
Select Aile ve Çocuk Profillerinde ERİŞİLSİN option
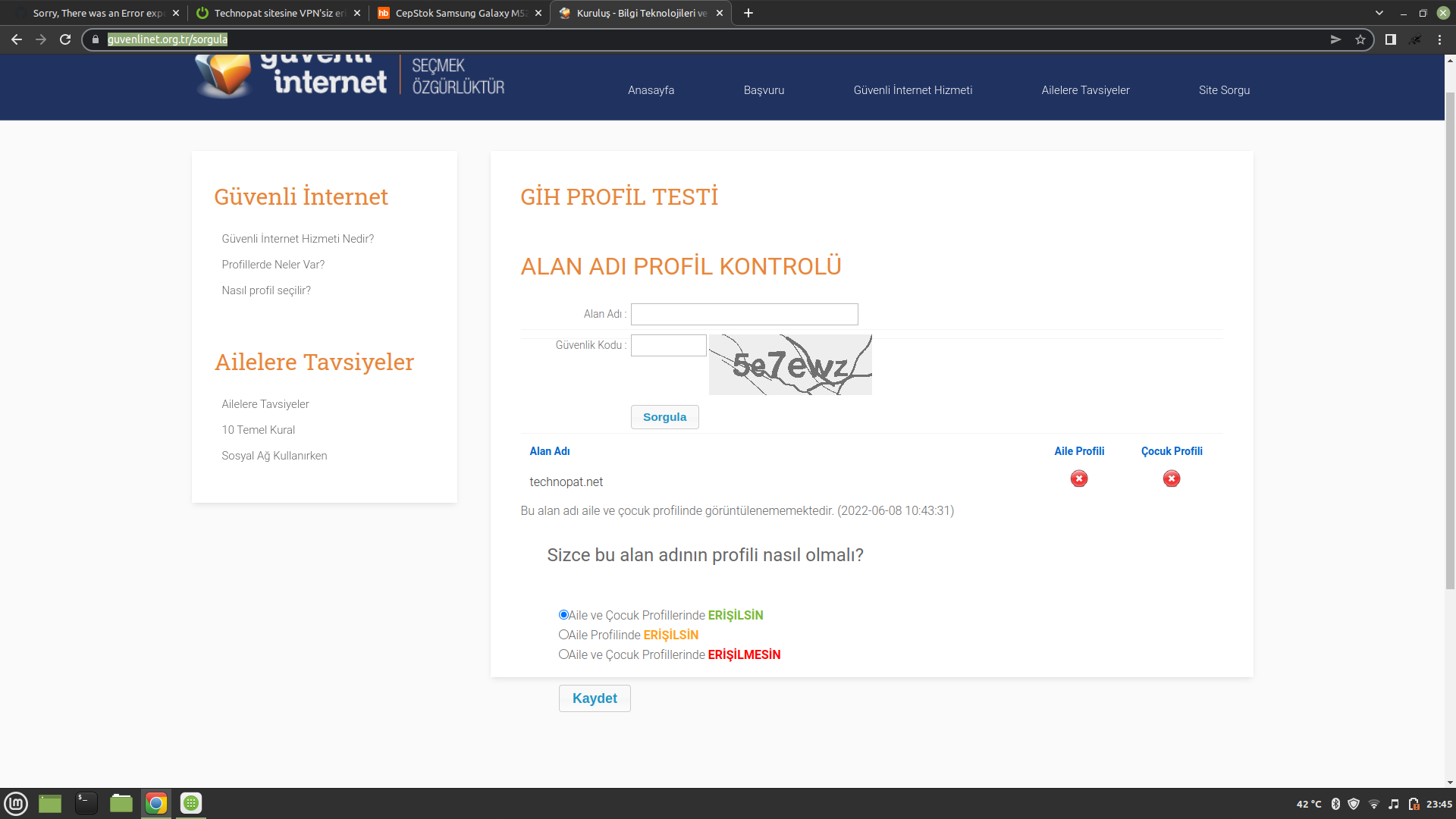563,615
